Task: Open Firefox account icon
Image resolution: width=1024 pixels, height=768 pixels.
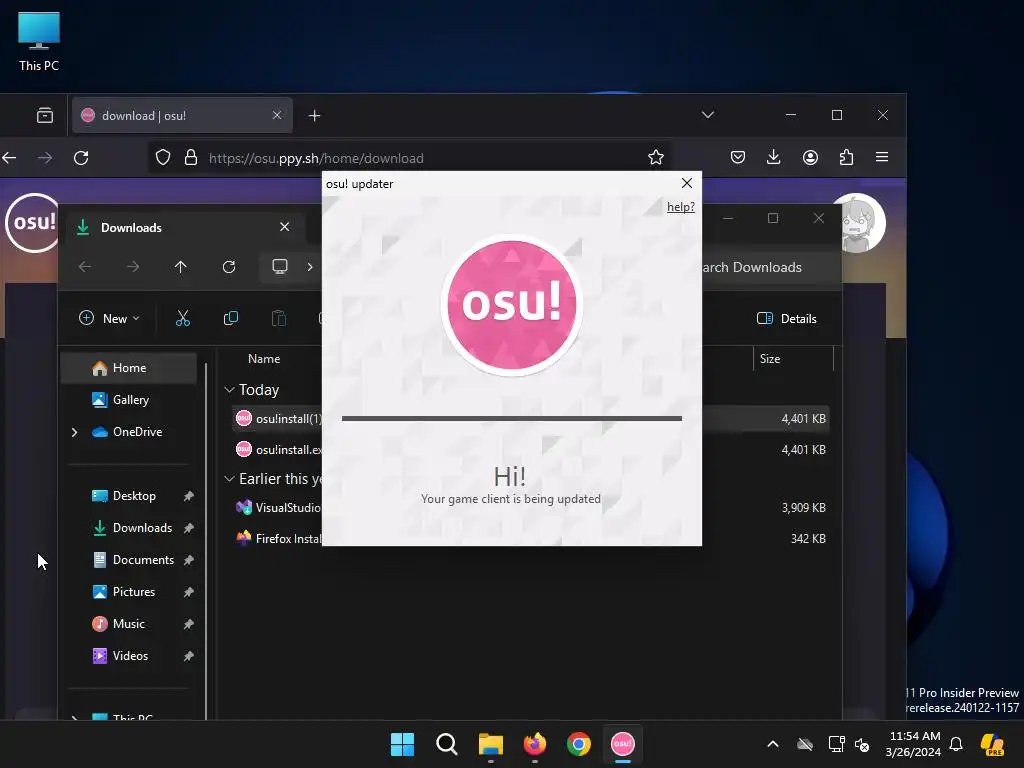Action: pos(810,157)
